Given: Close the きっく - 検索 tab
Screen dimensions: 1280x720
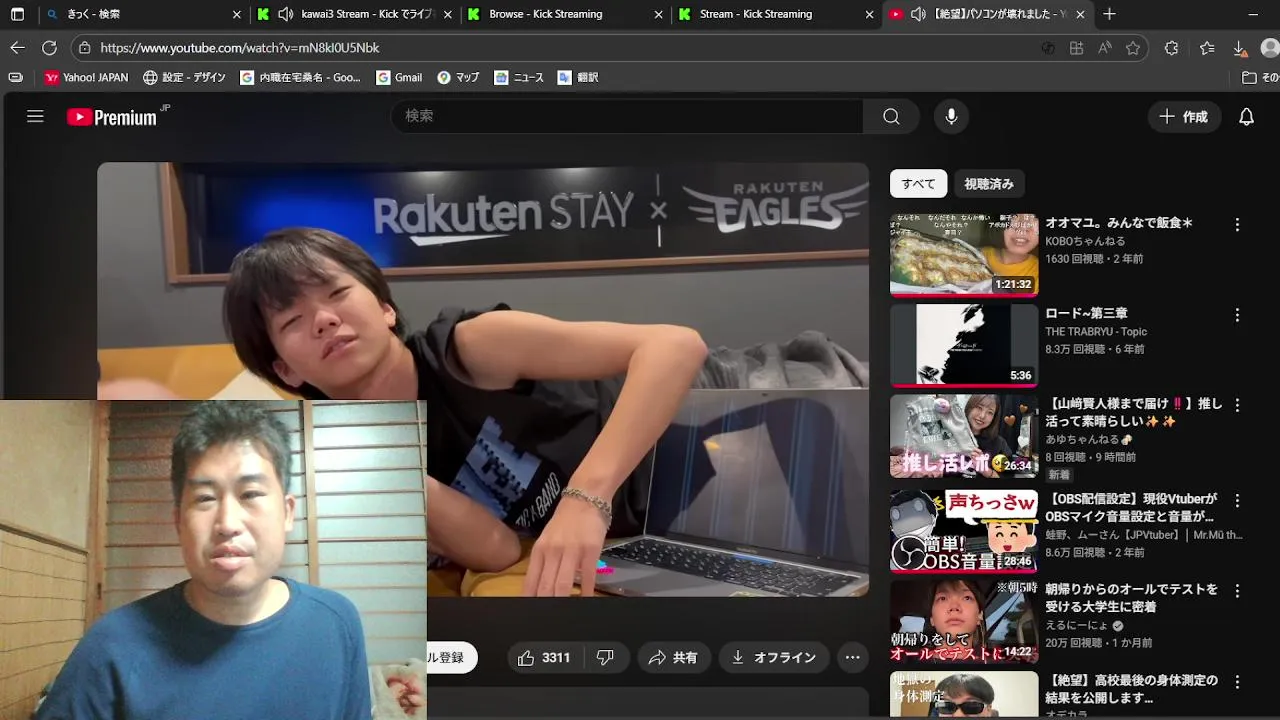Looking at the screenshot, I should point(236,14).
